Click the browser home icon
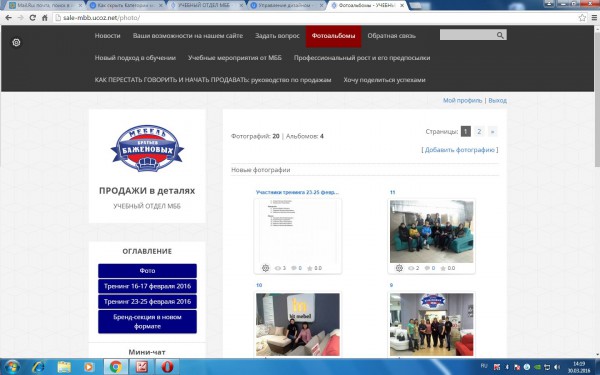 [45, 18]
